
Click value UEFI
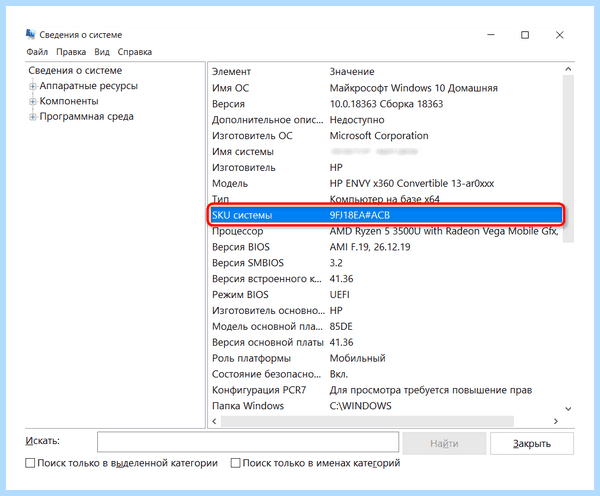pos(339,295)
